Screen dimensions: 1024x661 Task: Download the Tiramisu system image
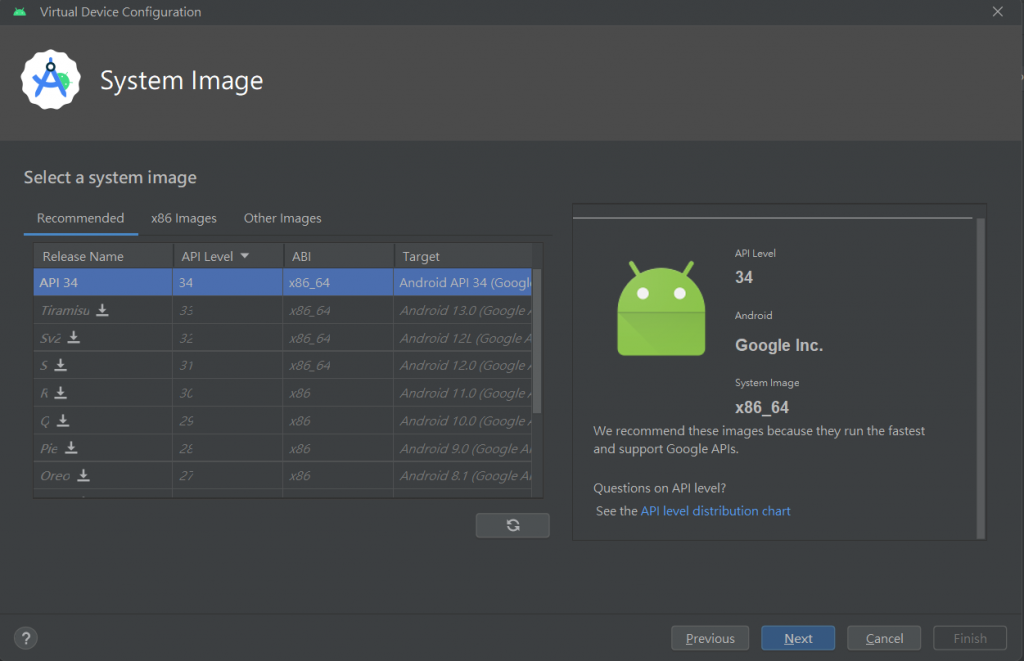coord(103,310)
